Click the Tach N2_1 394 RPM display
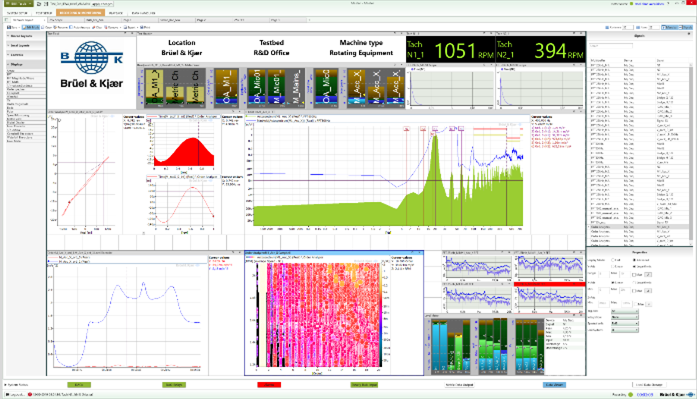This screenshot has width=697, height=399. (541, 50)
